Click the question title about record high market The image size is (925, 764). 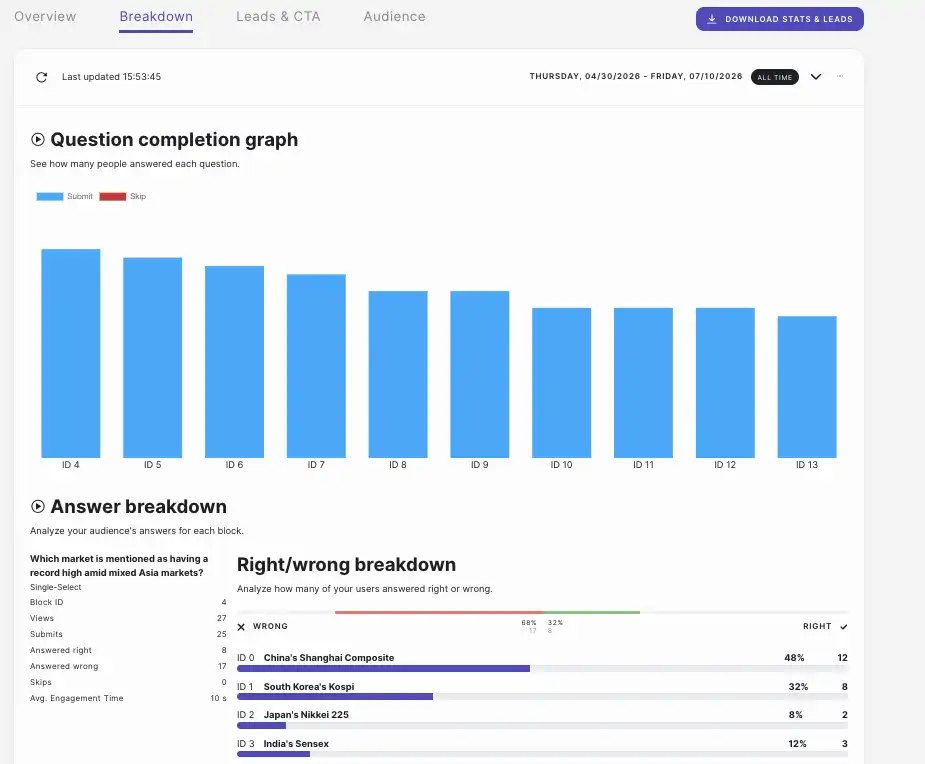coord(119,565)
